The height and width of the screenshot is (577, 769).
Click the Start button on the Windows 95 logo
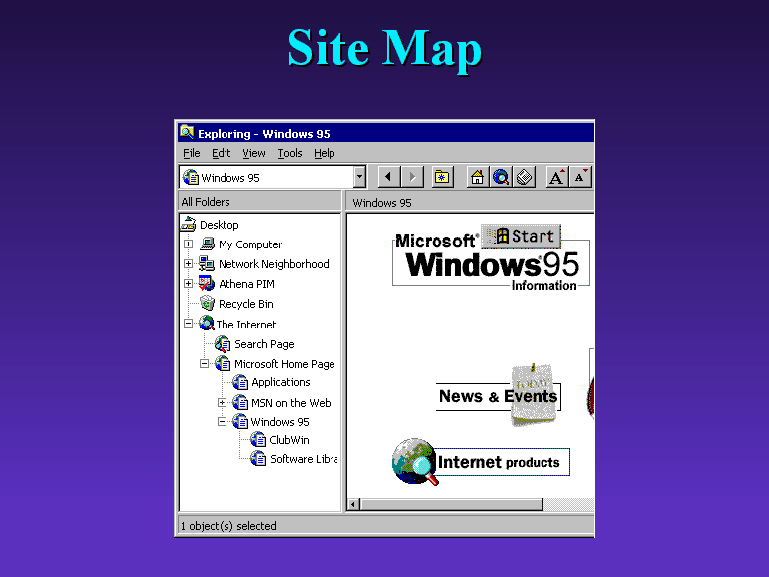tap(521, 236)
